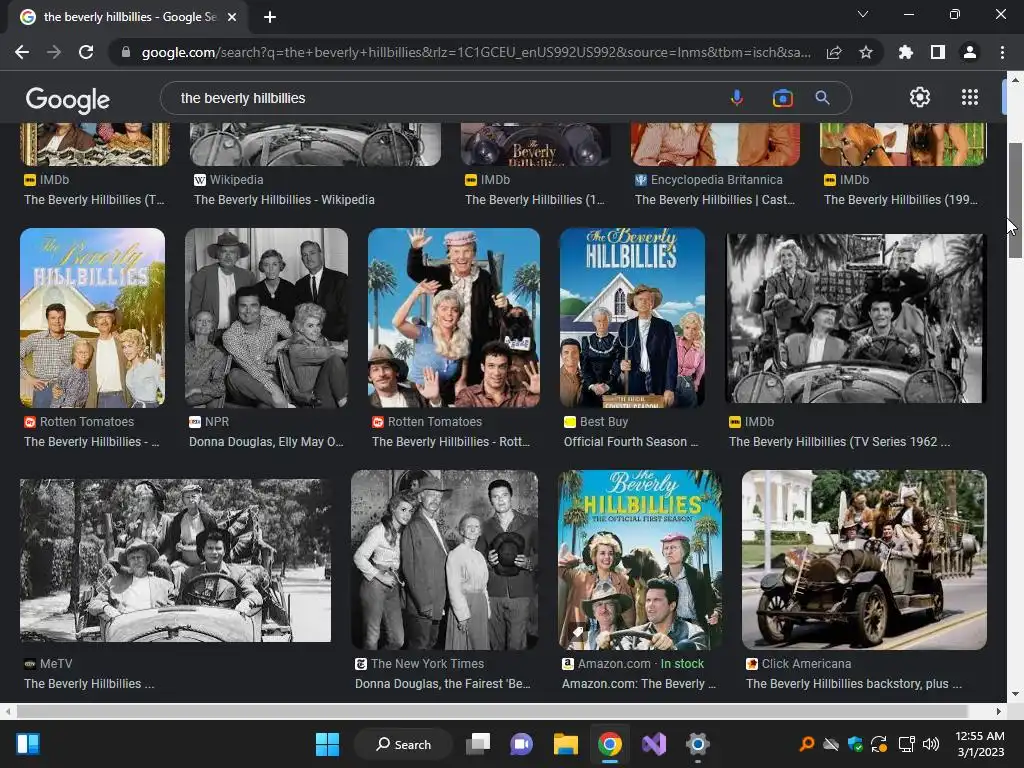This screenshot has width=1024, height=768.
Task: Open the Widgets panel on taskbar
Action: coord(28,744)
